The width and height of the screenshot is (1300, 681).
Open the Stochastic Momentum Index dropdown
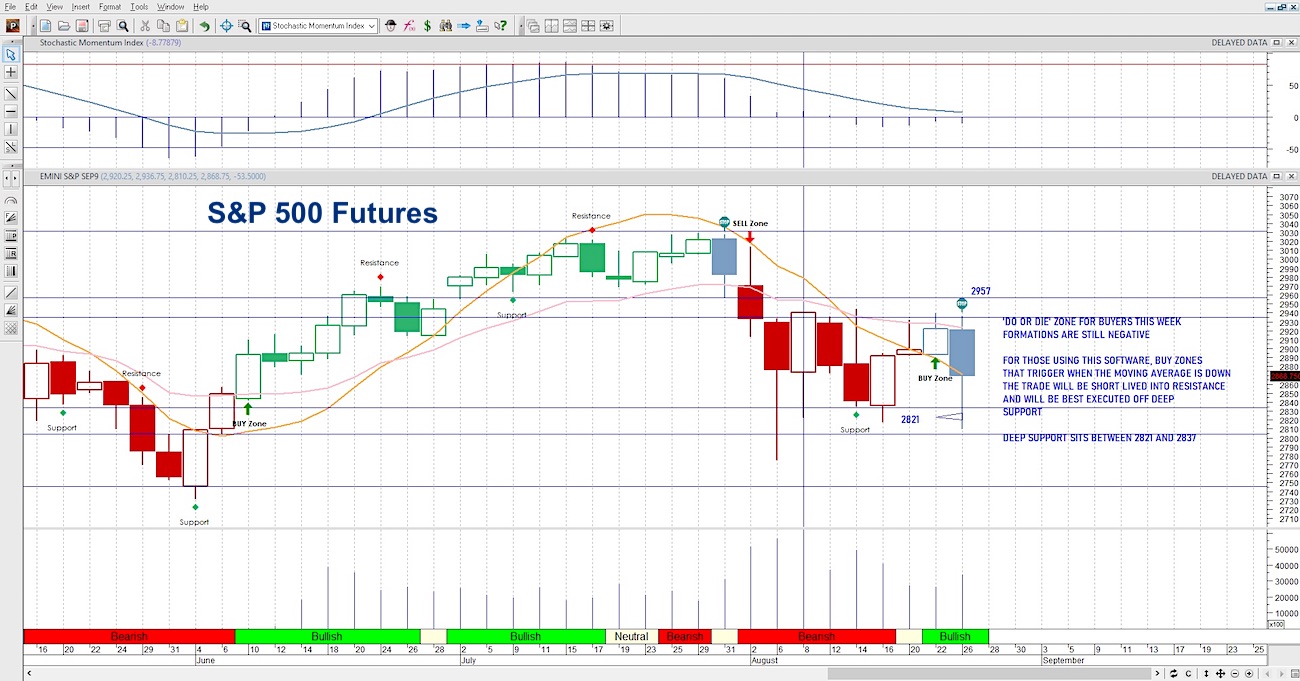[318, 26]
